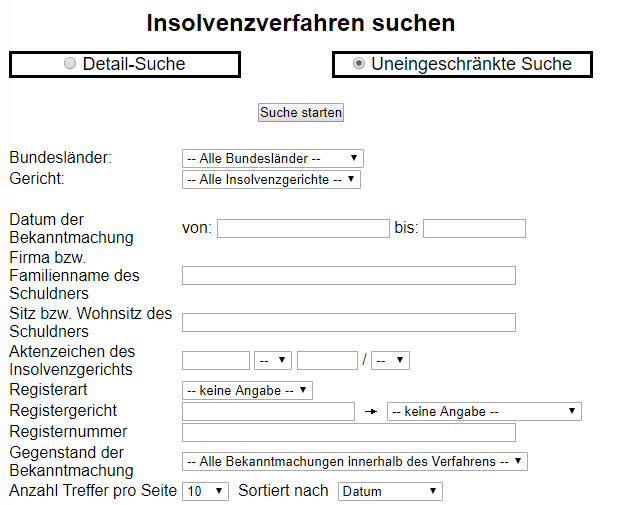Image resolution: width=618 pixels, height=505 pixels.
Task: Open the Registergericht keine Angabe dropdown
Action: point(484,411)
